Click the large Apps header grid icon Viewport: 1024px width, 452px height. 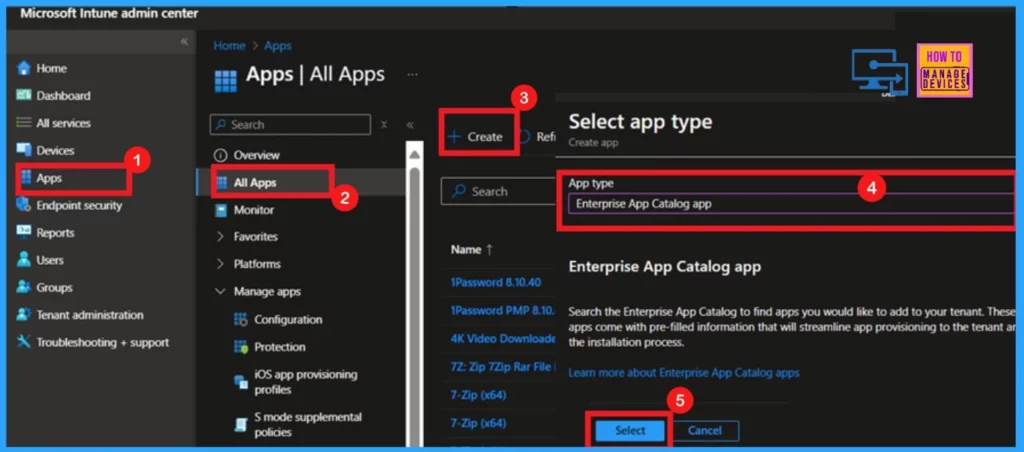(226, 82)
